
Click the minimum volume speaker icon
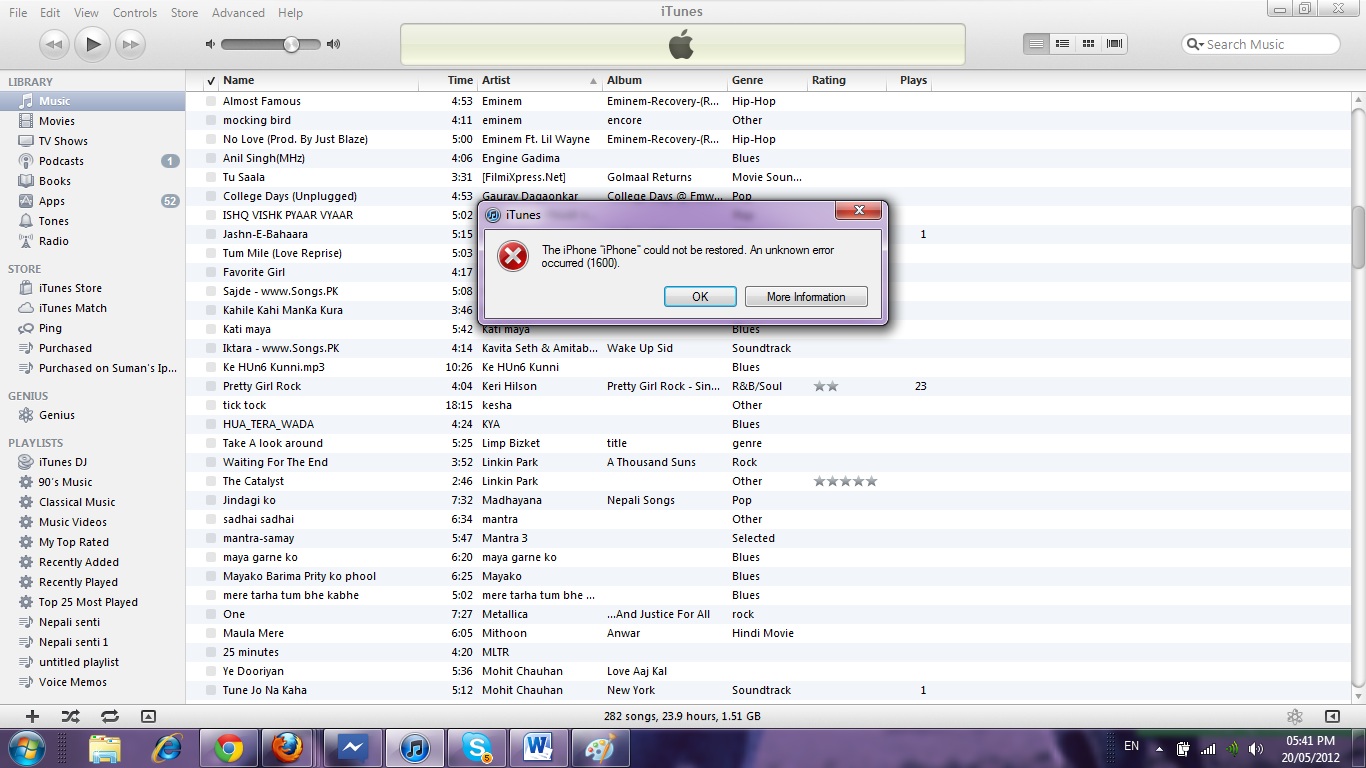(210, 44)
